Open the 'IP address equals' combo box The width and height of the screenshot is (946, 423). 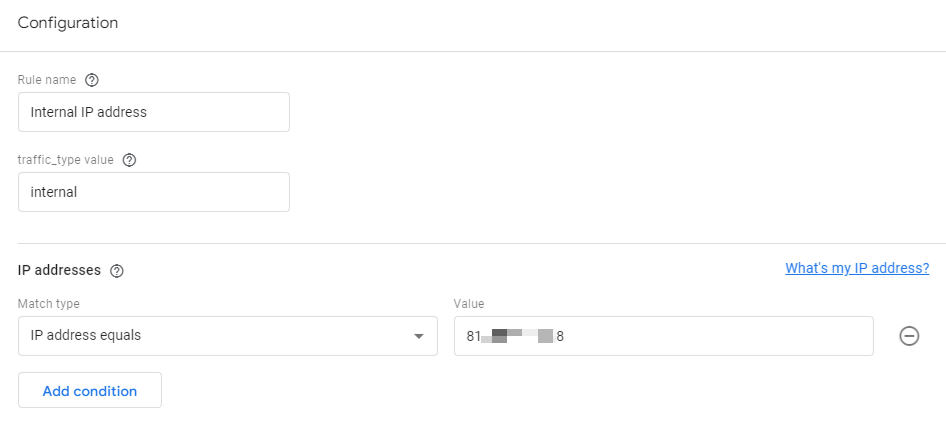[x=228, y=336]
